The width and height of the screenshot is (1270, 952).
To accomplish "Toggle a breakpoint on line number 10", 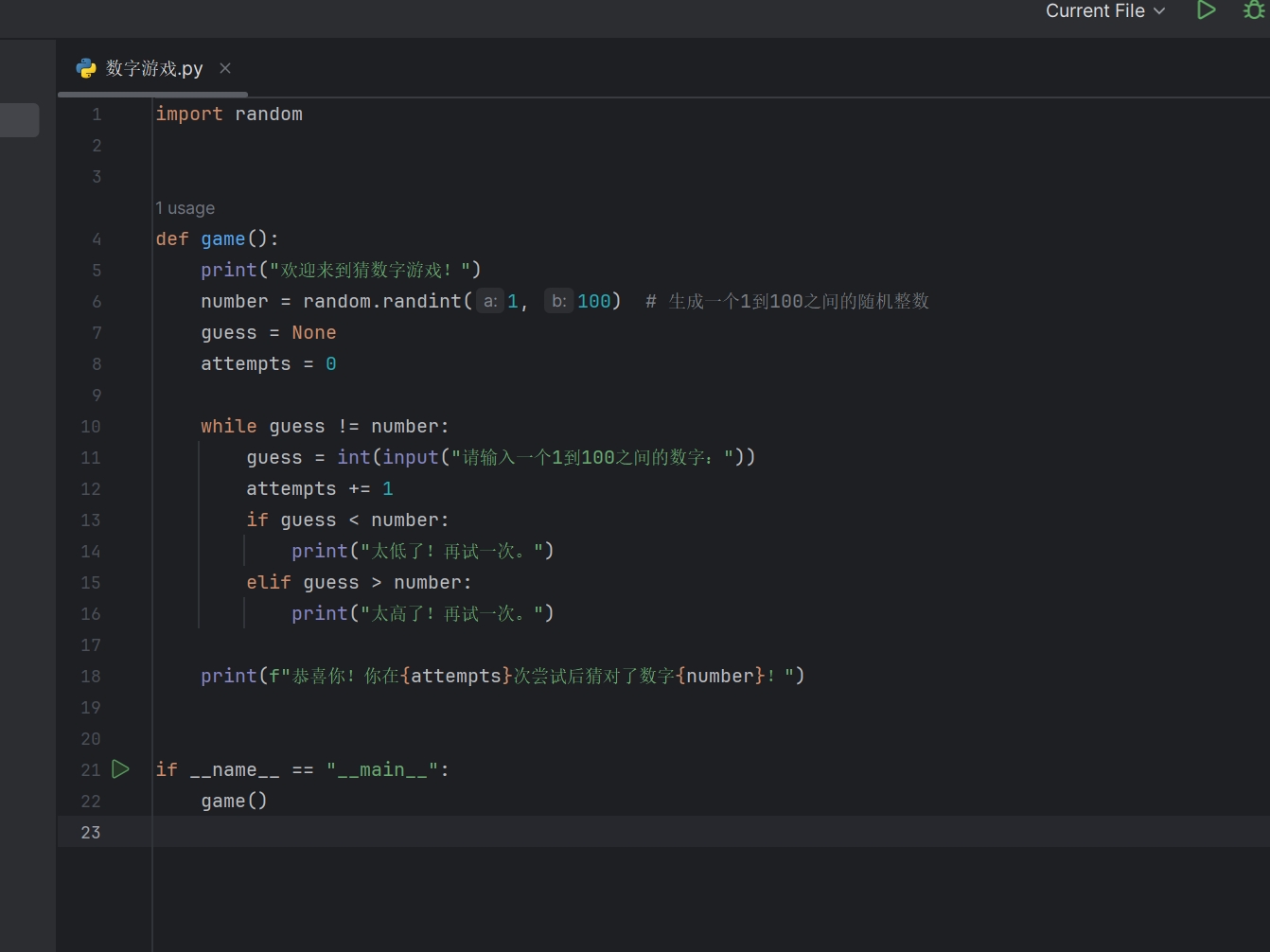I will click(91, 427).
